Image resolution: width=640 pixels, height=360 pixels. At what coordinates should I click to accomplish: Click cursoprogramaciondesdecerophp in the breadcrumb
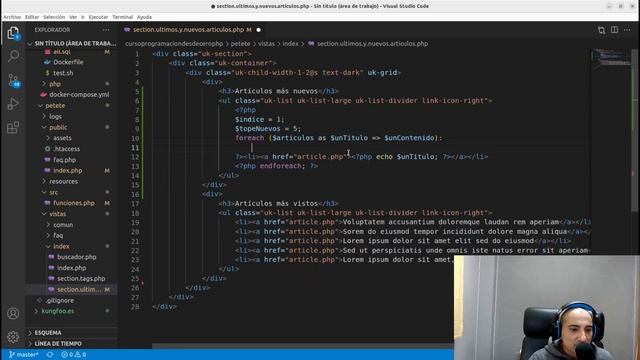(174, 44)
